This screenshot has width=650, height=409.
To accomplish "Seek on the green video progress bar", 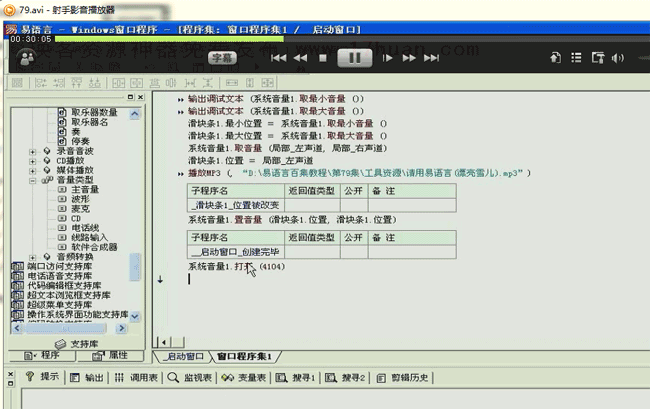I will pos(169,39).
